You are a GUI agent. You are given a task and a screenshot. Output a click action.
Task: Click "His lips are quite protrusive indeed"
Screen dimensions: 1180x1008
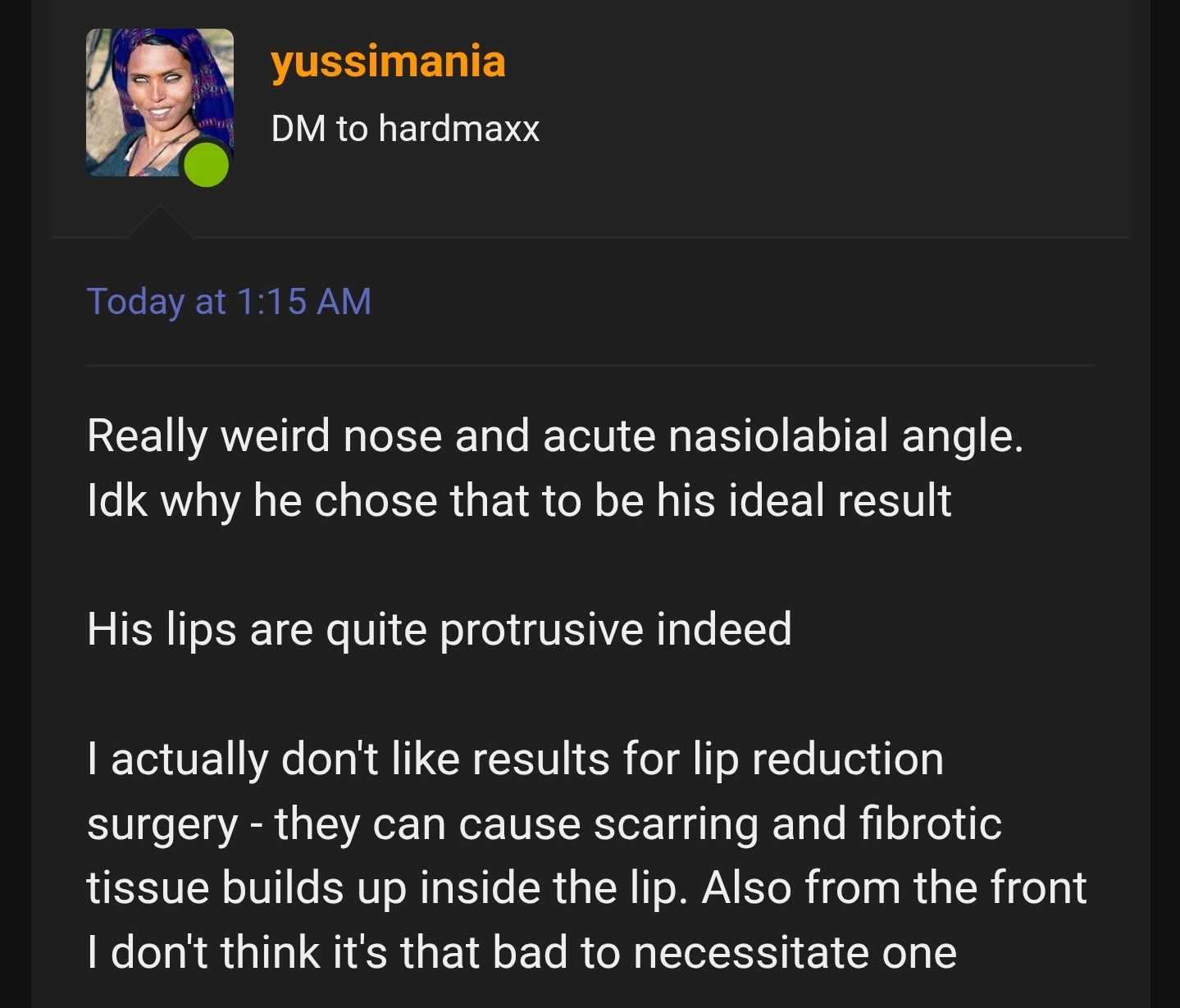[x=439, y=629]
